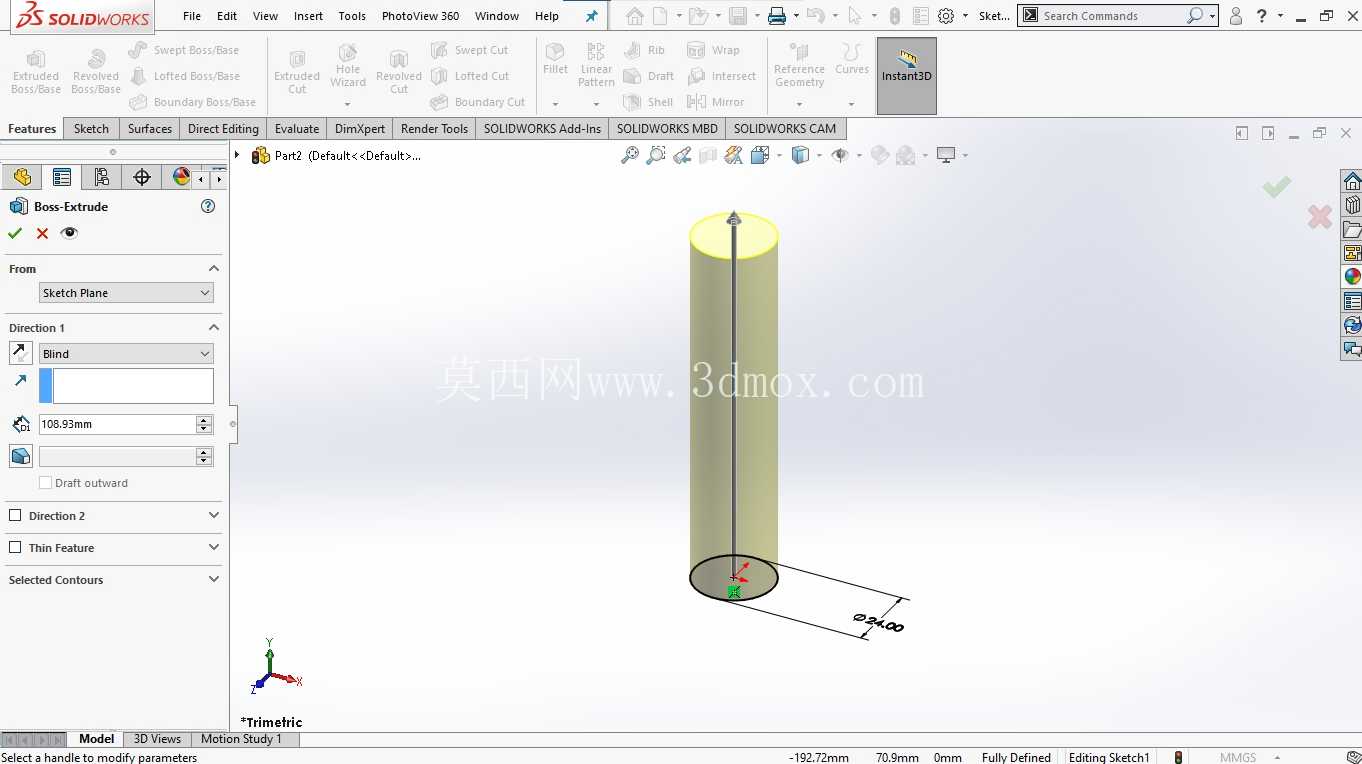Open the 3D Views tab
Image resolution: width=1362 pixels, height=764 pixels.
(x=157, y=739)
